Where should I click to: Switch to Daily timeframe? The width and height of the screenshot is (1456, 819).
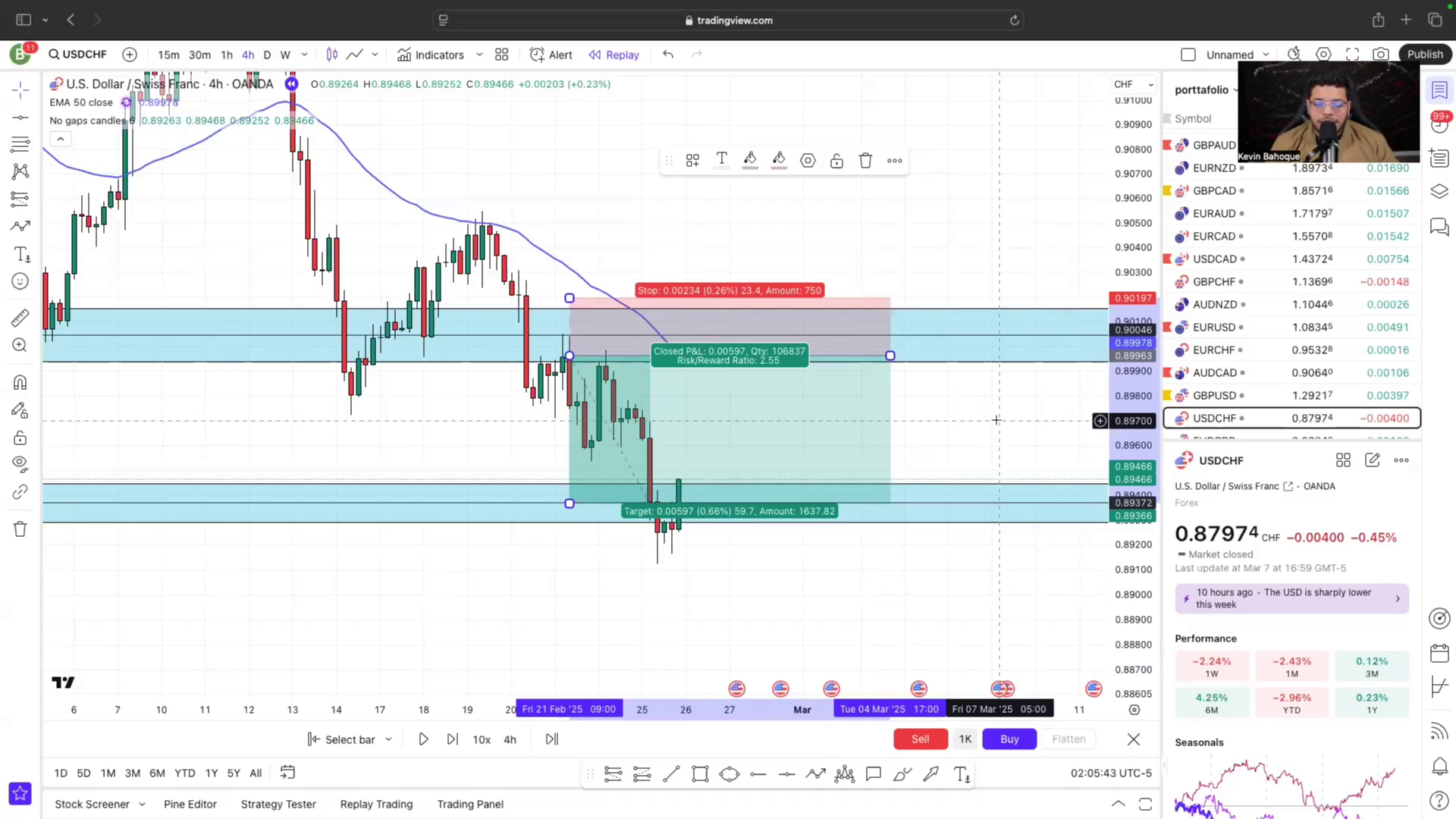(x=267, y=55)
